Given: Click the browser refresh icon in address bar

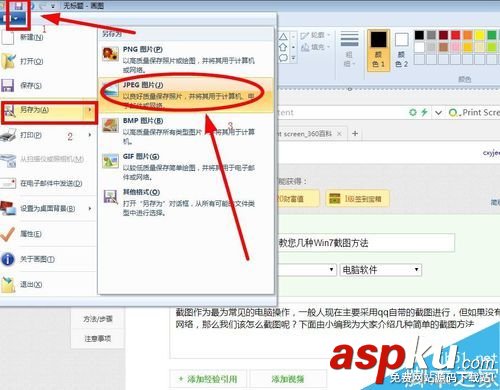Looking at the screenshot, I should pyautogui.click(x=413, y=112).
